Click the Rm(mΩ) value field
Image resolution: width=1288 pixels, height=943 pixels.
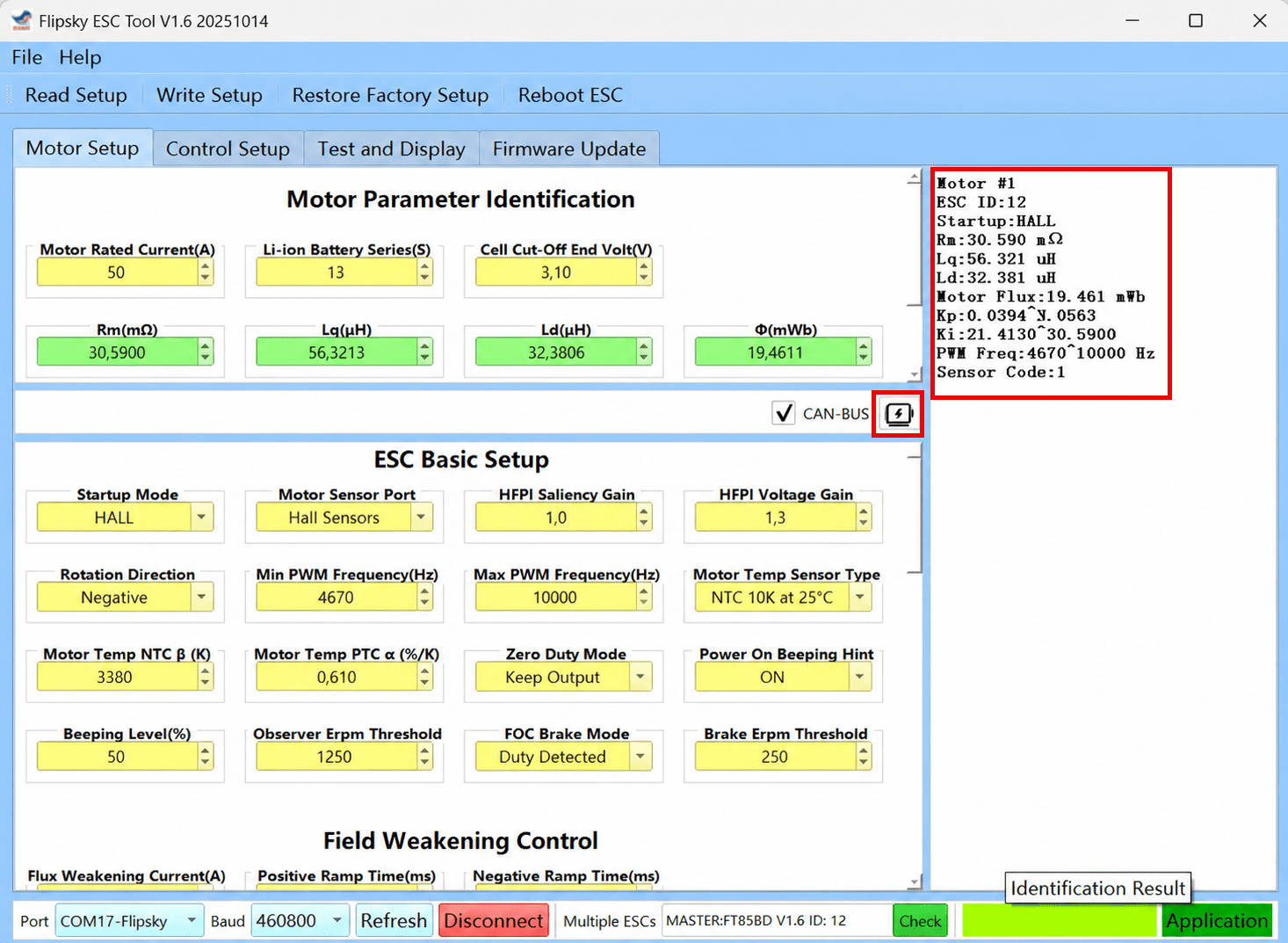pos(117,352)
